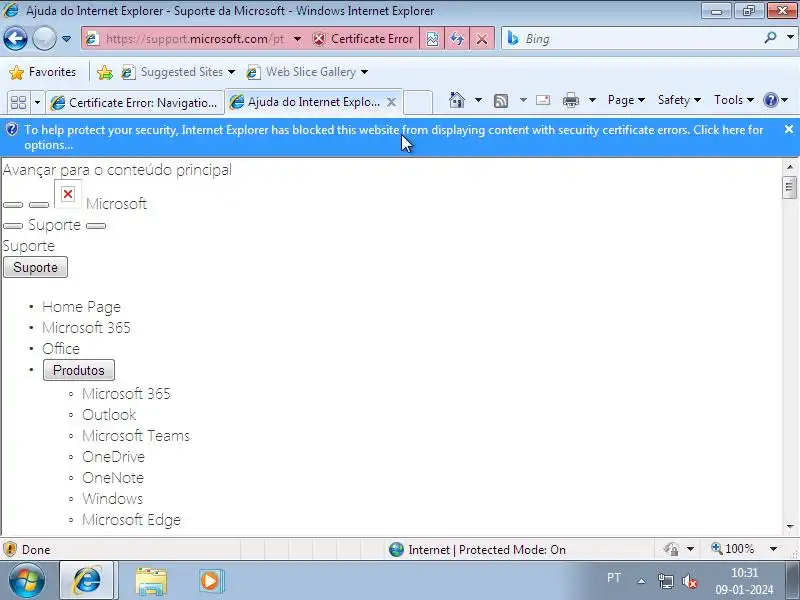Screen dimensions: 800x600
Task: Expand the address bar URL dropdown
Action: (x=297, y=39)
